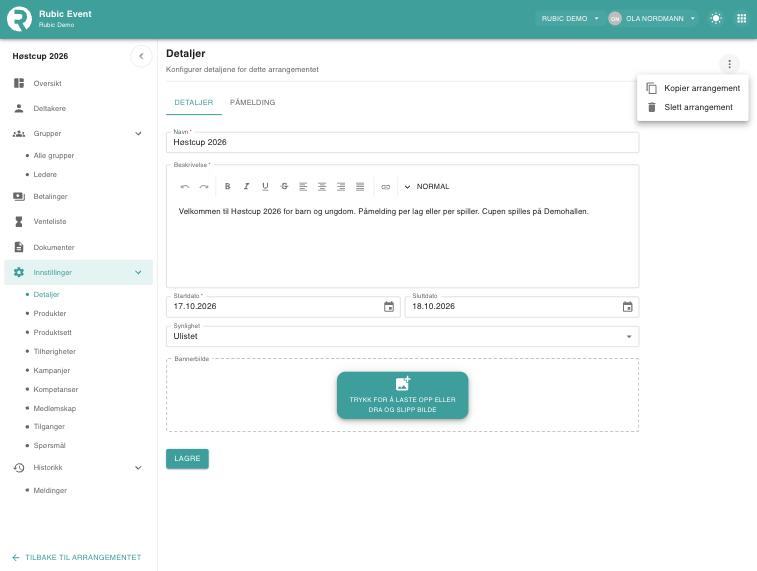The height and width of the screenshot is (571, 757).
Task: Redo edit in description editor
Action: tap(204, 187)
